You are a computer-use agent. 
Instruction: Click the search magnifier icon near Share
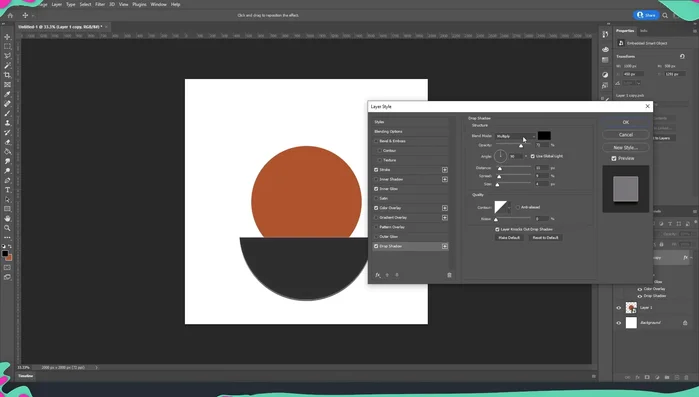pos(665,15)
